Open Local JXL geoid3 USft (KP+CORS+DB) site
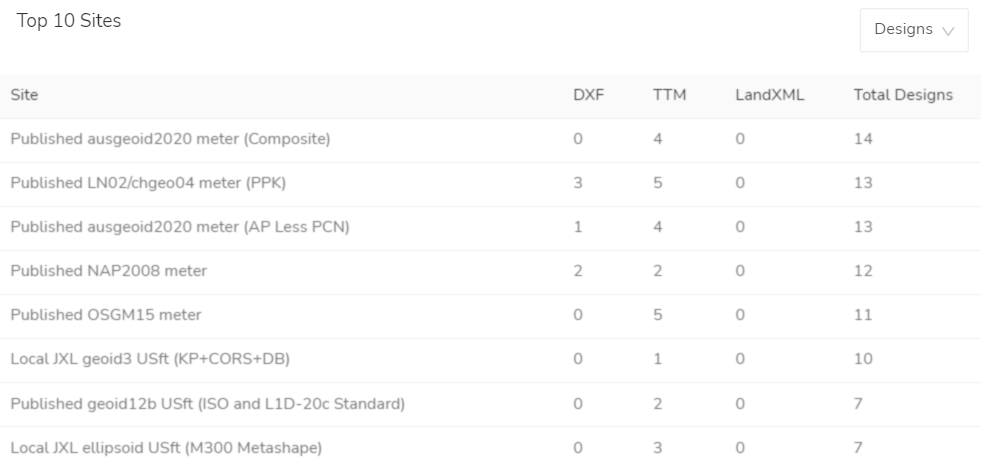 (x=150, y=359)
